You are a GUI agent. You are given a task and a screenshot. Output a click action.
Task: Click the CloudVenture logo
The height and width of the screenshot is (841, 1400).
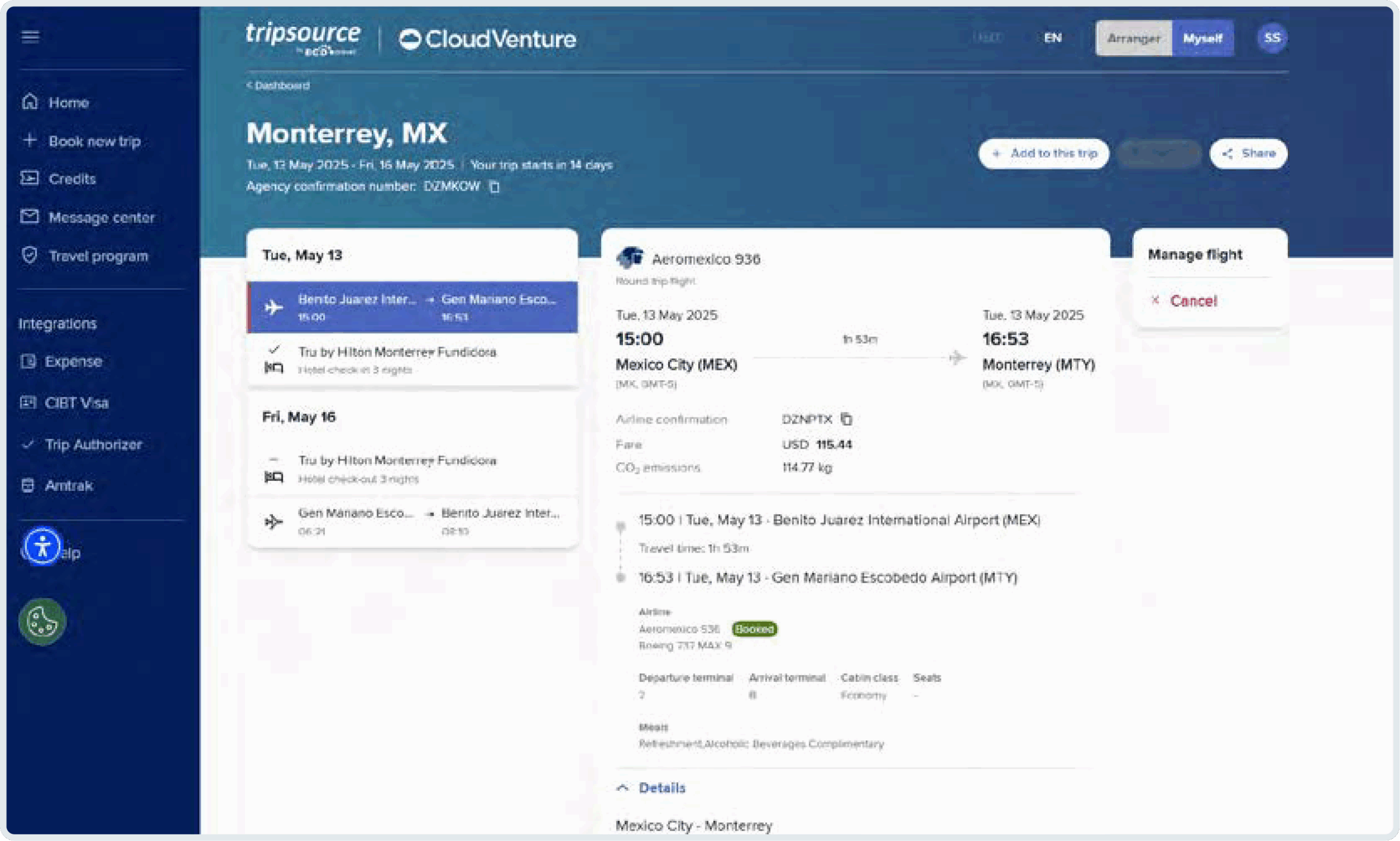coord(488,39)
